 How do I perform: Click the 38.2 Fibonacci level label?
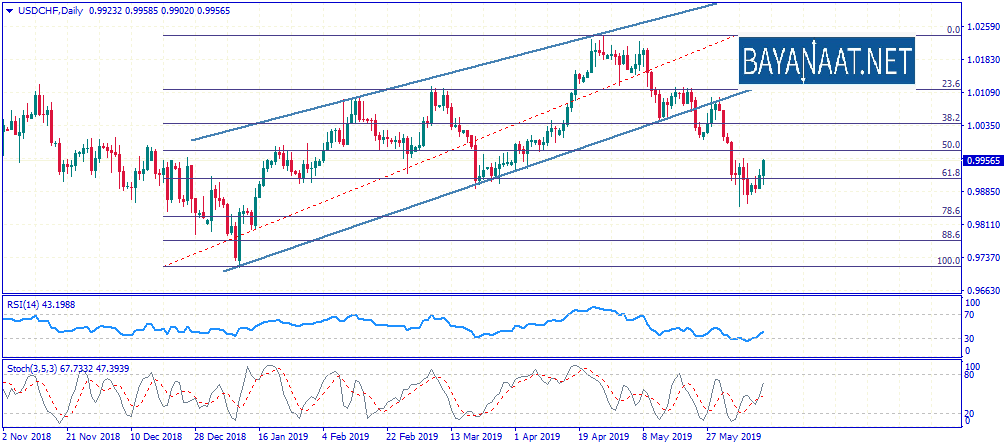tap(951, 117)
